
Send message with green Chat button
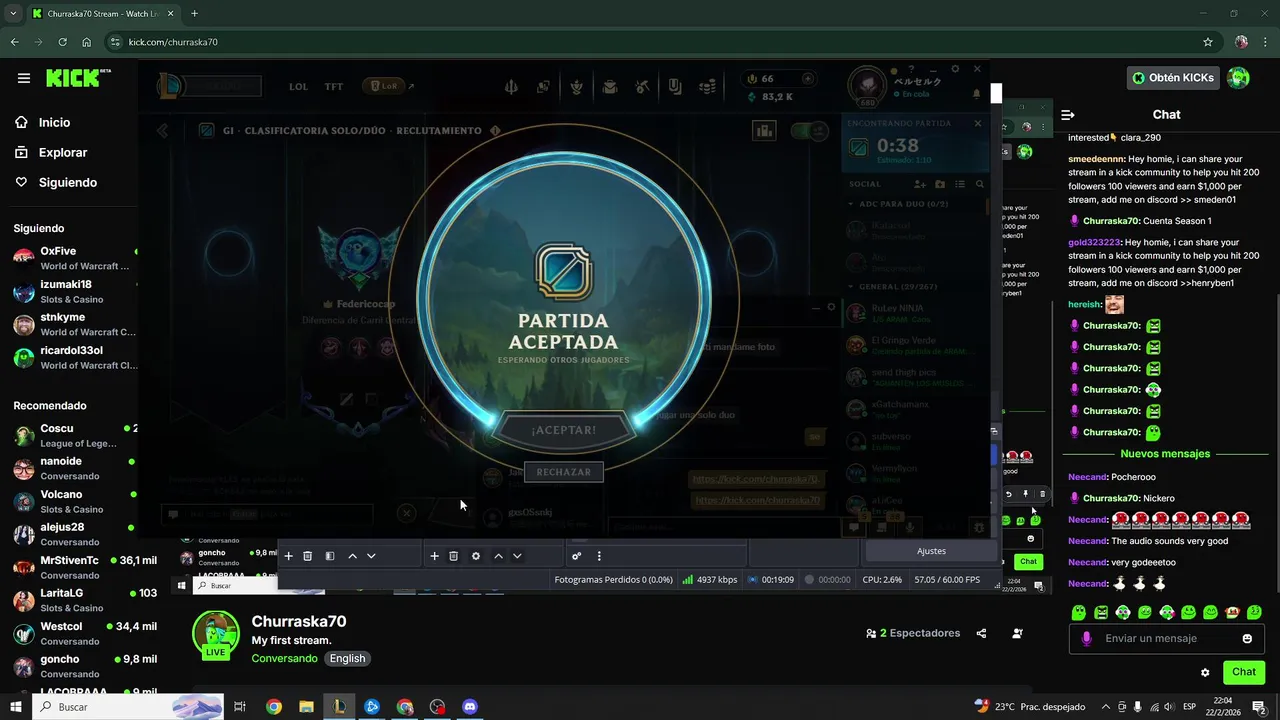click(1243, 672)
